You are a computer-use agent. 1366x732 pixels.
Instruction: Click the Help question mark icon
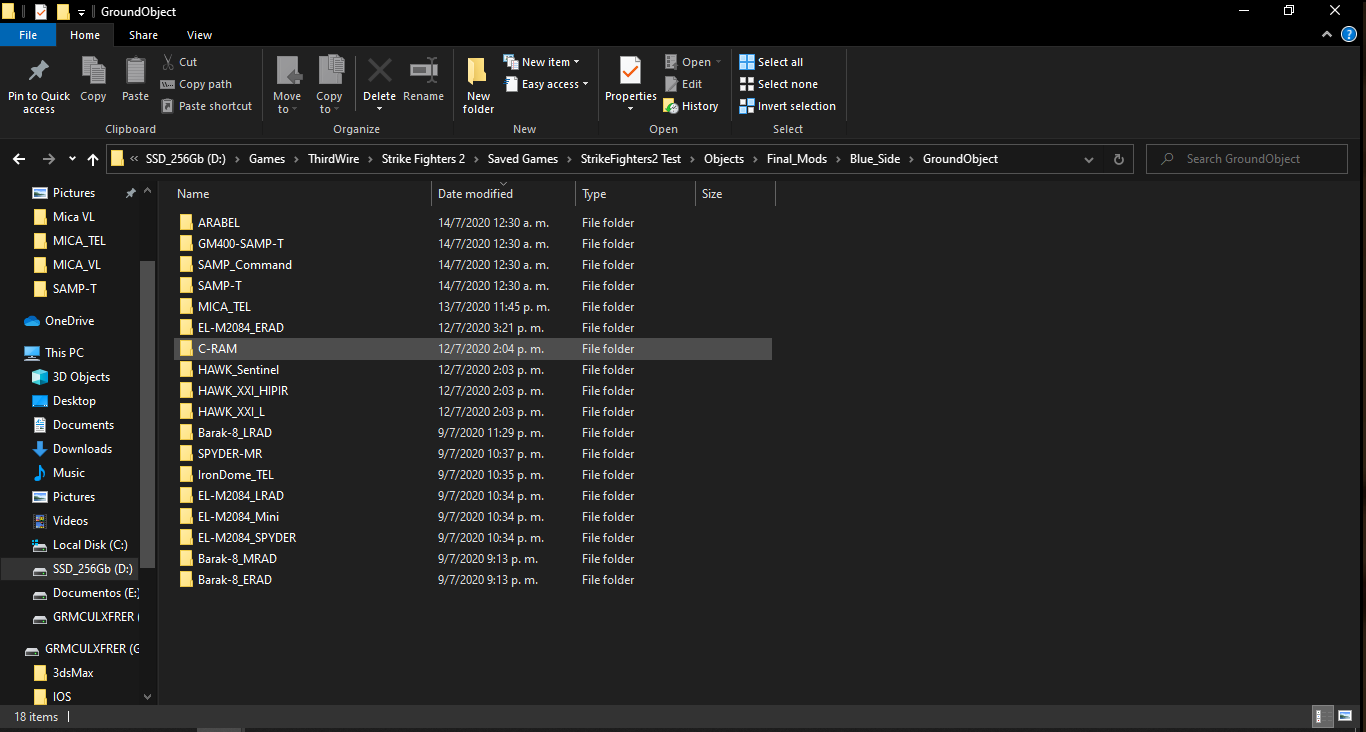pos(1349,35)
